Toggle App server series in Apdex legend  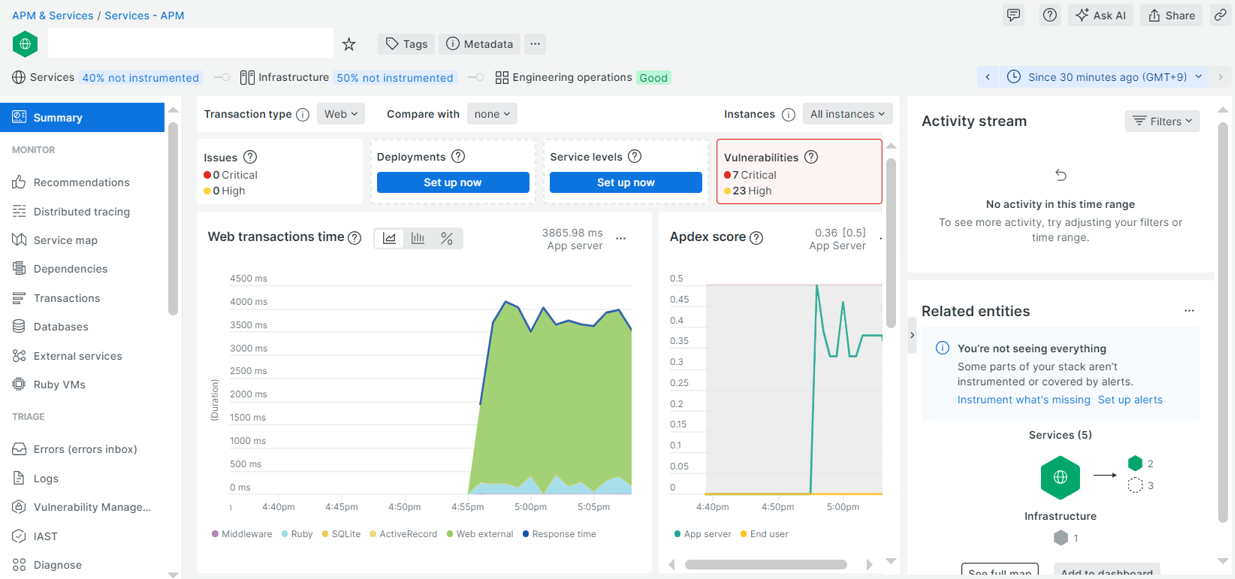[x=703, y=534]
